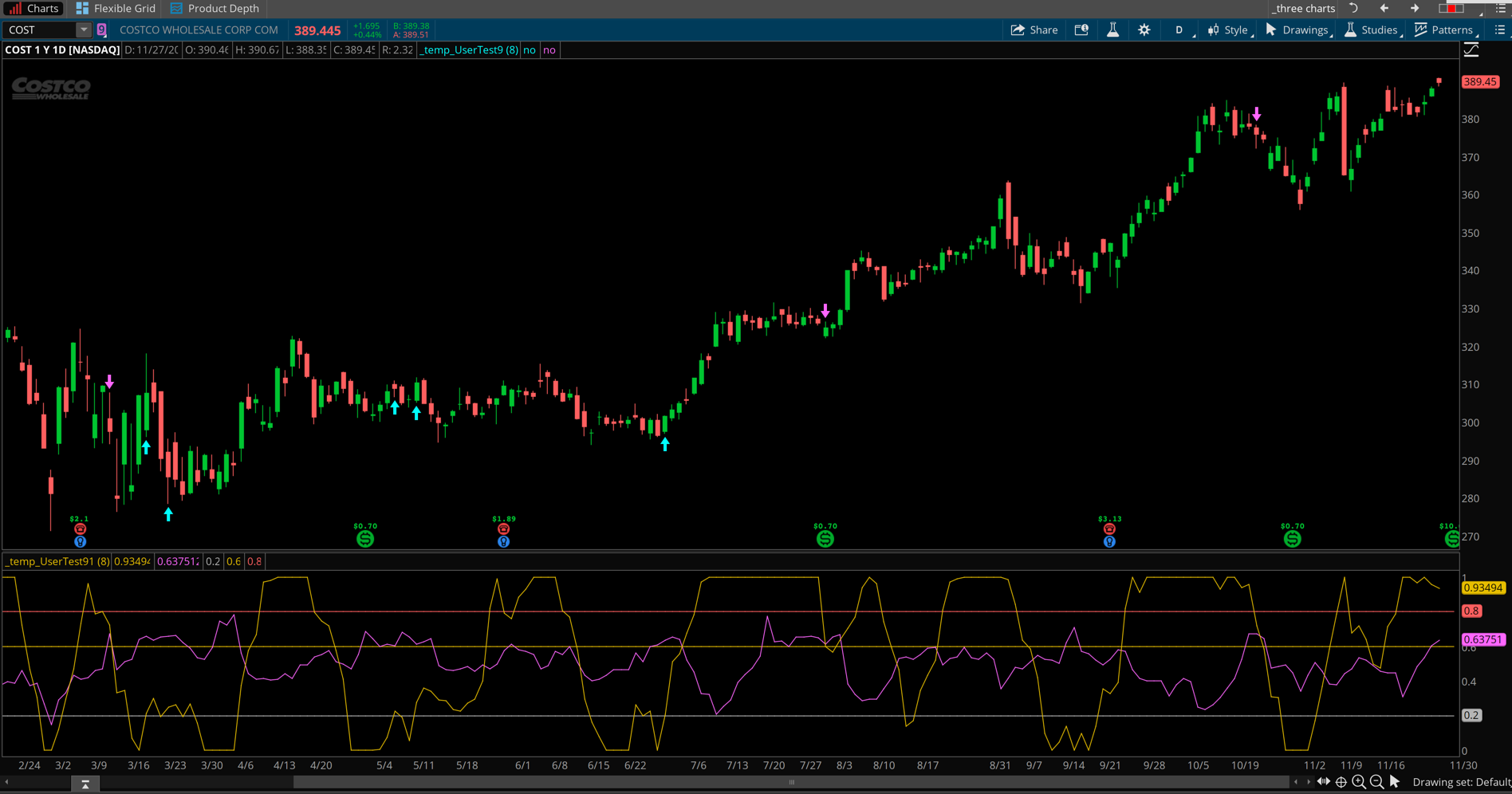This screenshot has width=1512, height=794.
Task: Click the _temp_UserTest91 (8) lower study label
Action: point(57,561)
